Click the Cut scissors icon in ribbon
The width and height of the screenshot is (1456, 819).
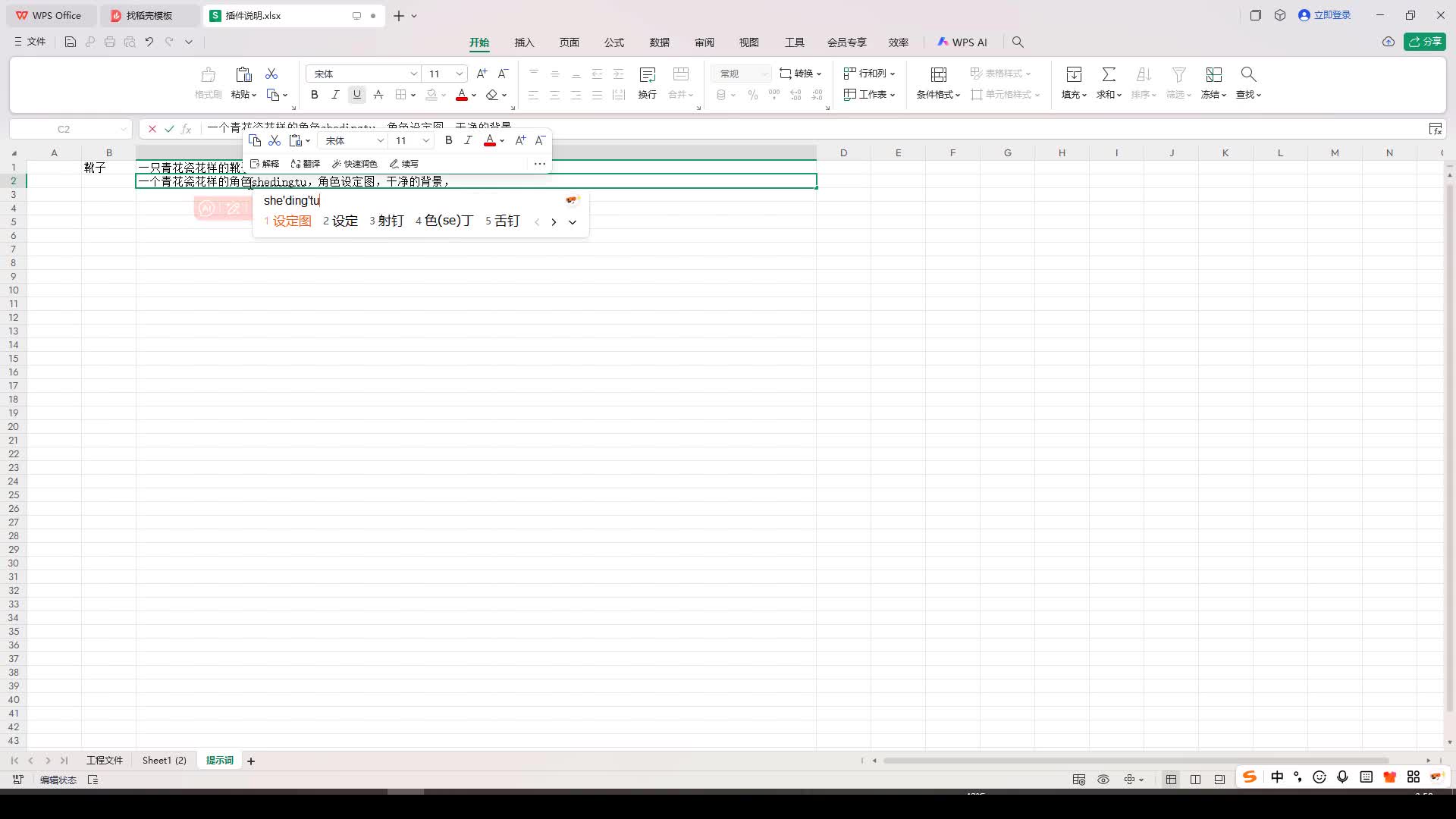[271, 74]
